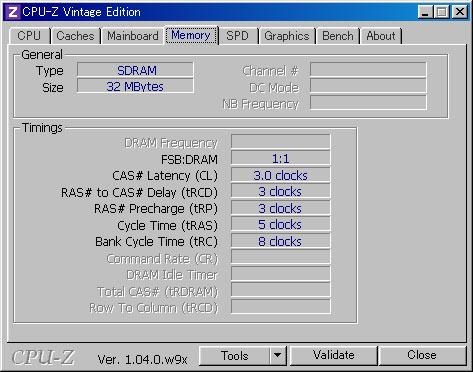Open the About tab
The image size is (473, 372).
pos(381,36)
